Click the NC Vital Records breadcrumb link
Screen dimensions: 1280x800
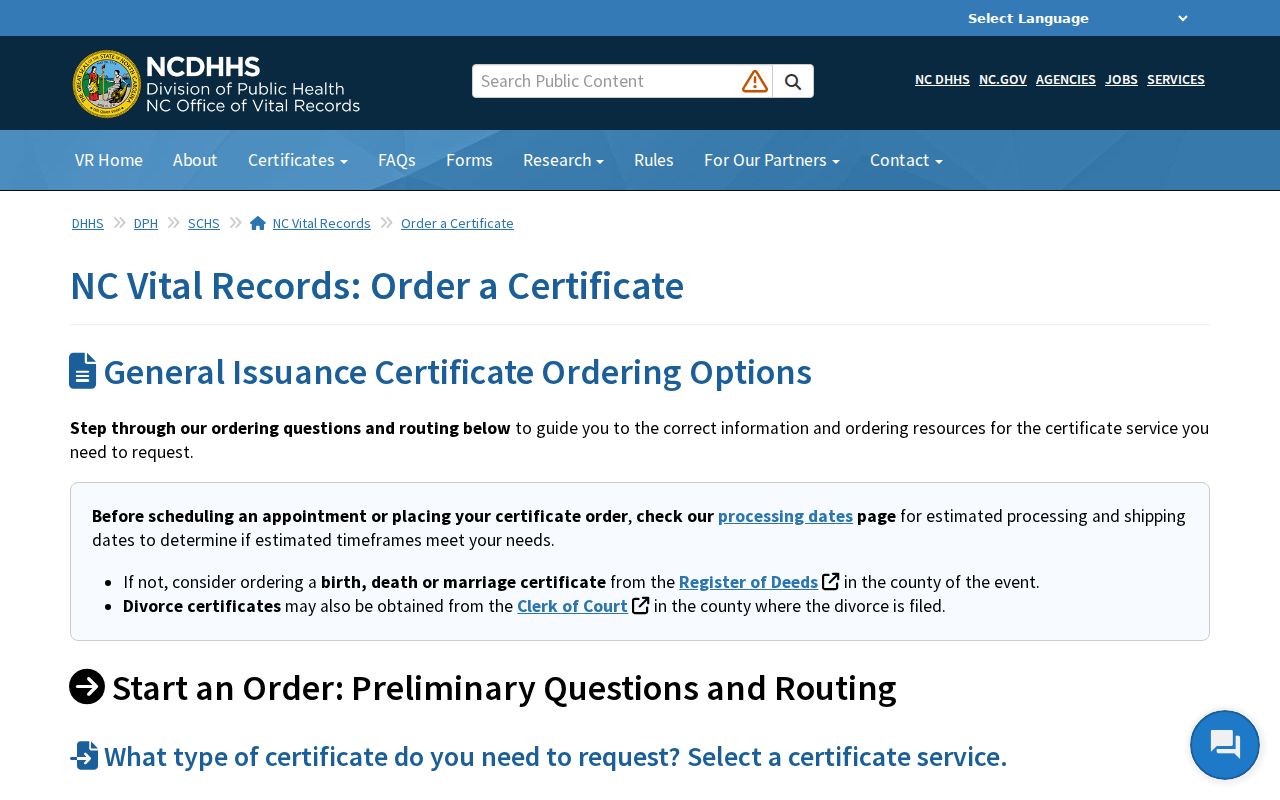pos(322,223)
